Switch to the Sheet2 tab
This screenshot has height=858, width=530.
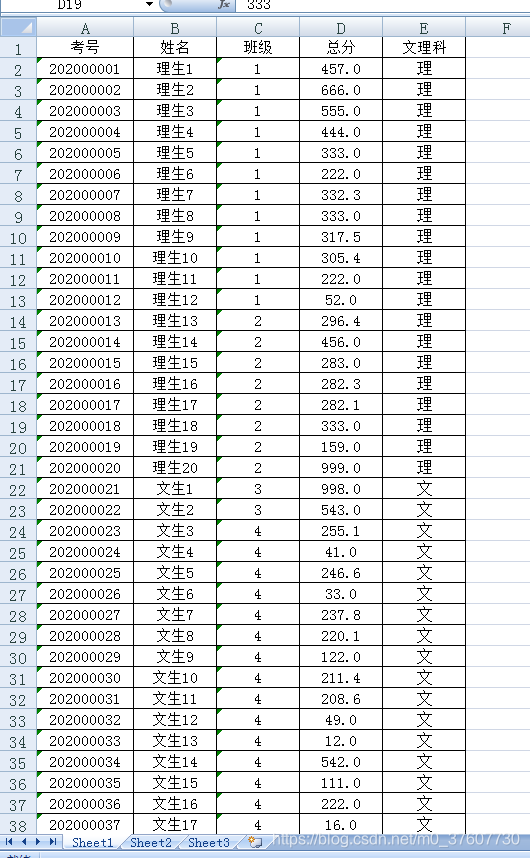pos(151,842)
